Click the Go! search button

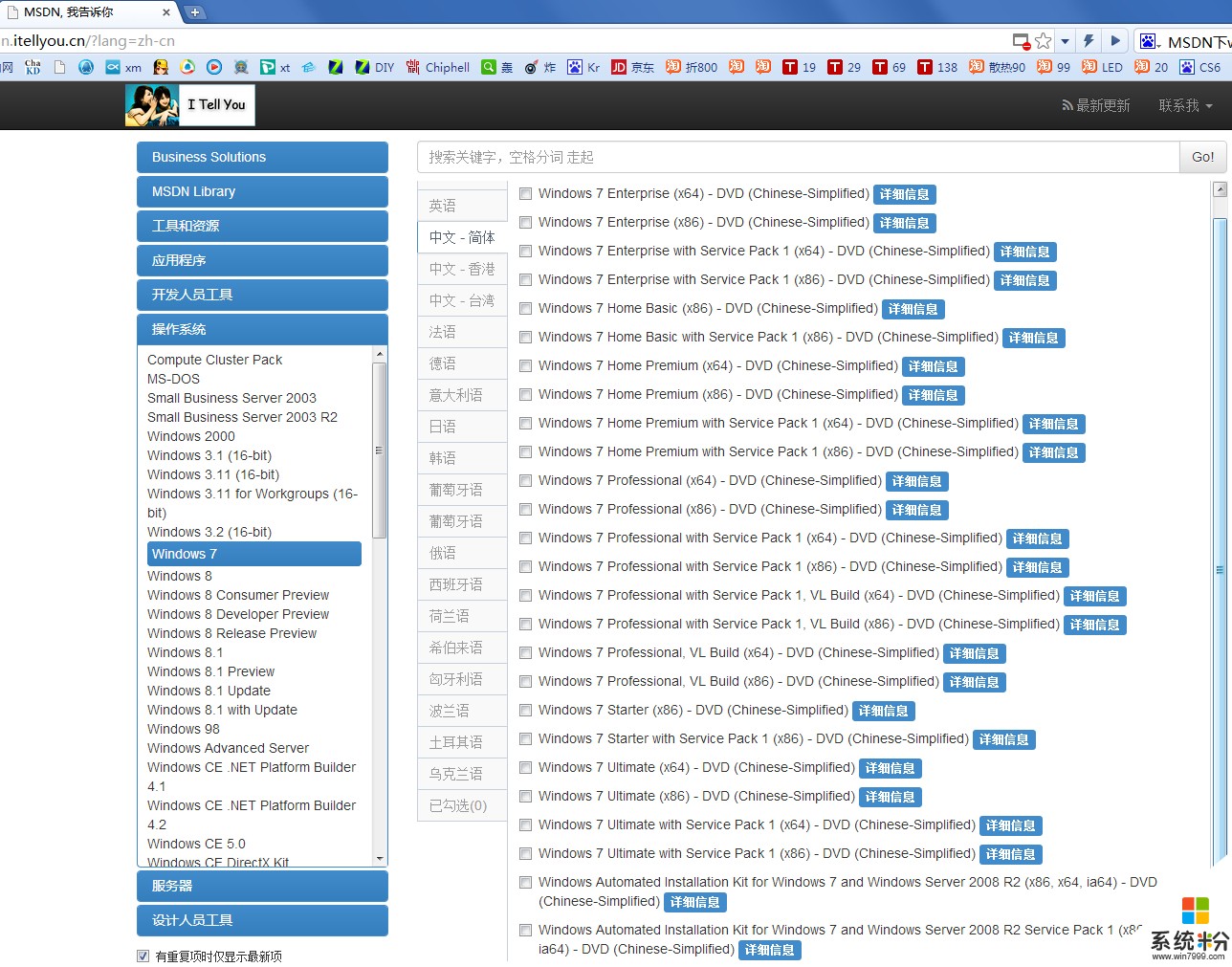point(1203,157)
